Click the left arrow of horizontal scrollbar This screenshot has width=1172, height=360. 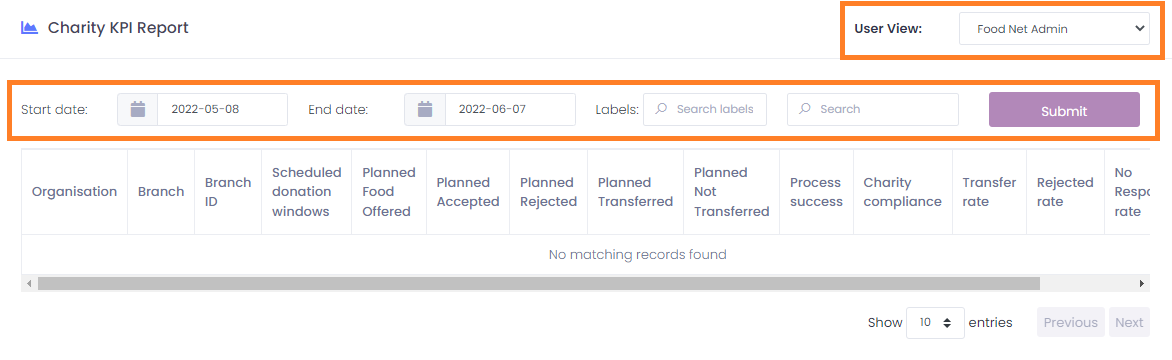tap(29, 284)
